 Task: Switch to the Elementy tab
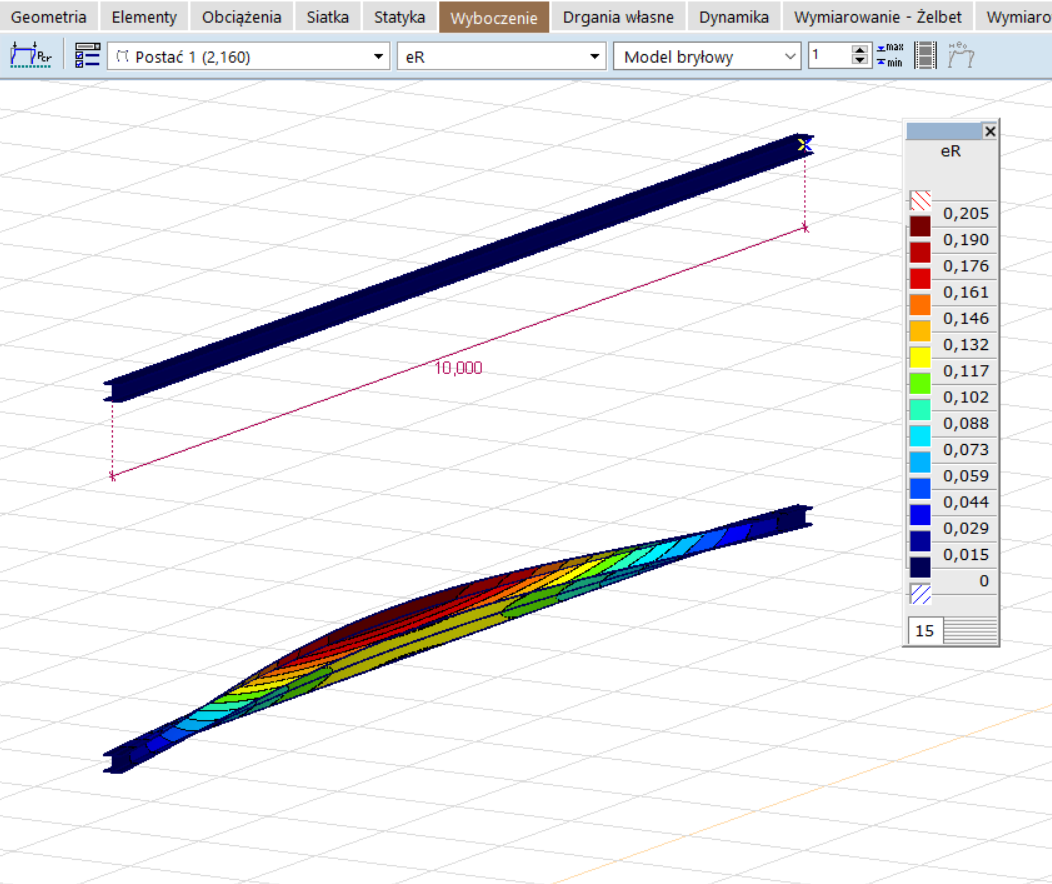pyautogui.click(x=144, y=17)
